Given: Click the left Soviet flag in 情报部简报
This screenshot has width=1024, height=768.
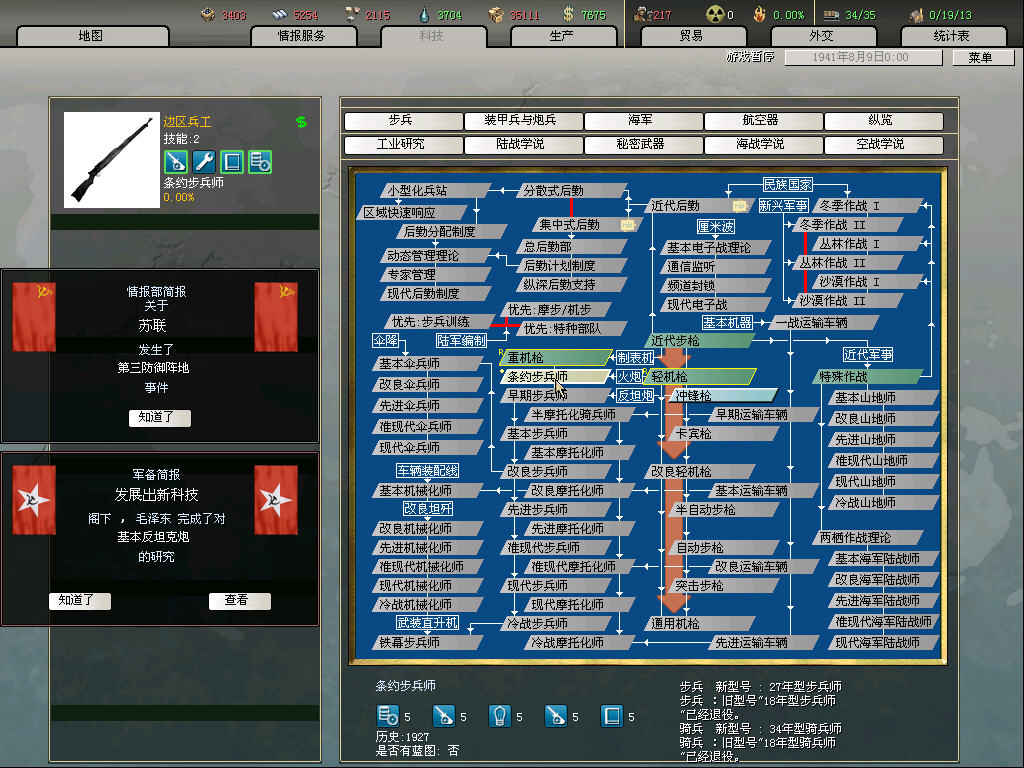Looking at the screenshot, I should (x=34, y=317).
